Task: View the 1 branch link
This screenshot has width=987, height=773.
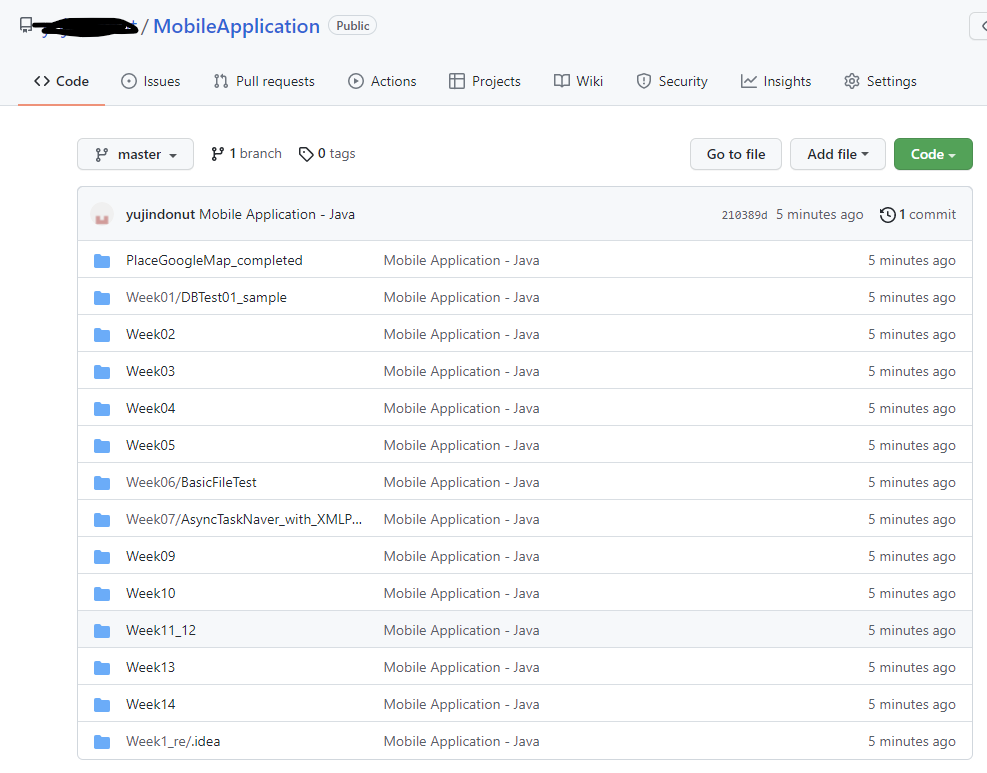Action: [x=246, y=154]
